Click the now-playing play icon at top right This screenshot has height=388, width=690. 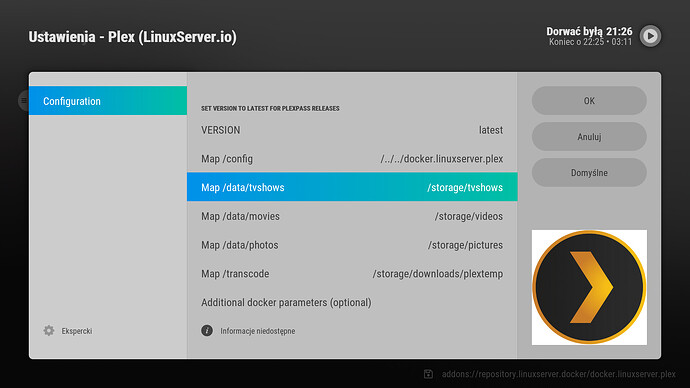(x=650, y=36)
